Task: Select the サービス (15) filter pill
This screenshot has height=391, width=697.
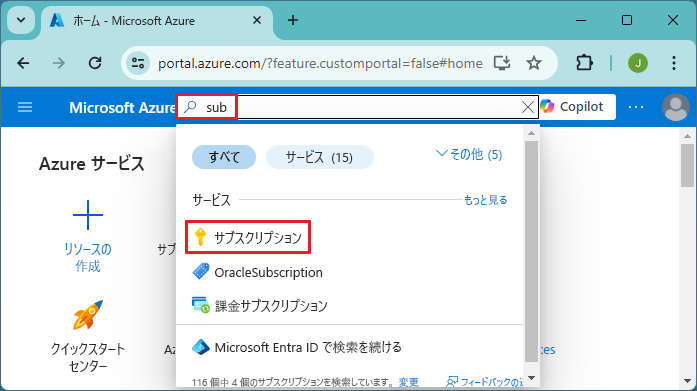Action: pyautogui.click(x=319, y=157)
